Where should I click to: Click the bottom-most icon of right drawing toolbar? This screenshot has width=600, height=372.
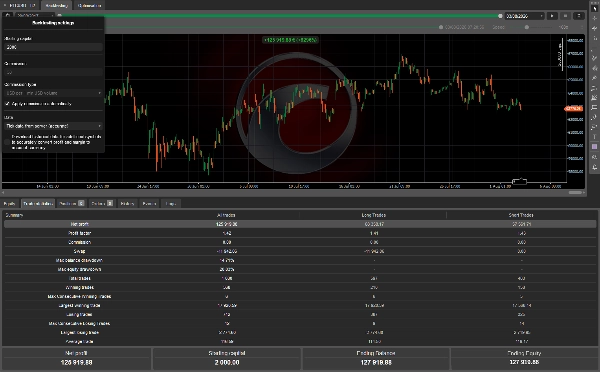(594, 167)
